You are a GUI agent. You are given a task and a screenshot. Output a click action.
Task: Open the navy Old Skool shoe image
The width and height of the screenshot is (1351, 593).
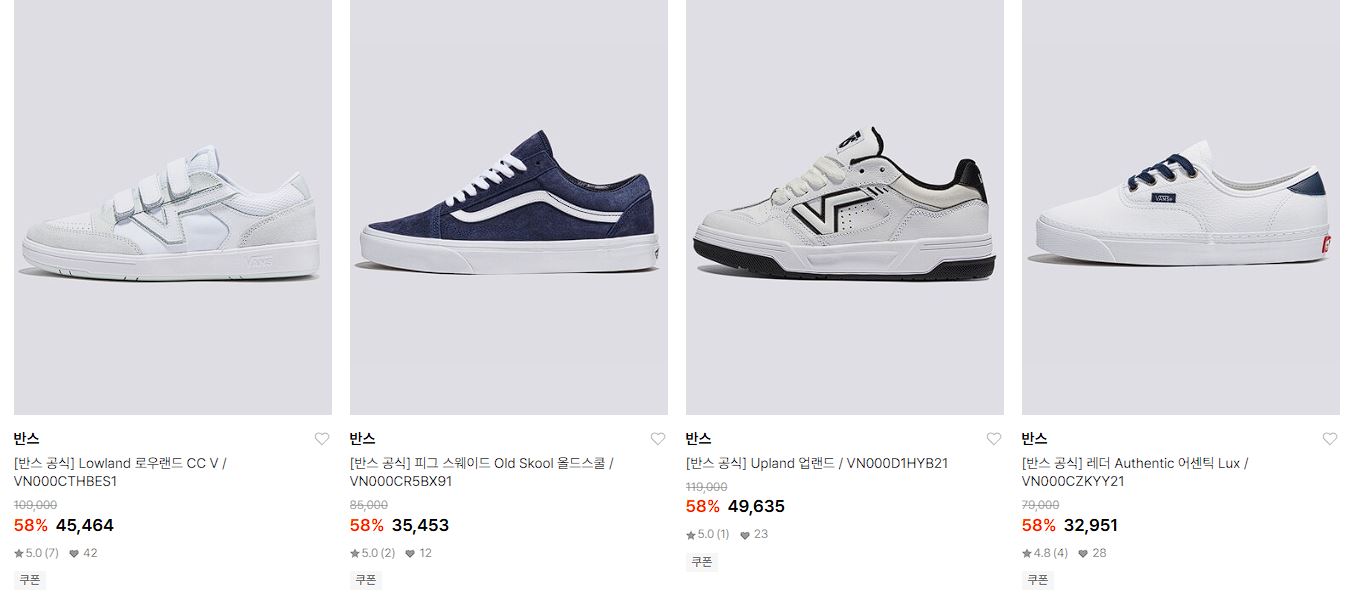(x=509, y=207)
